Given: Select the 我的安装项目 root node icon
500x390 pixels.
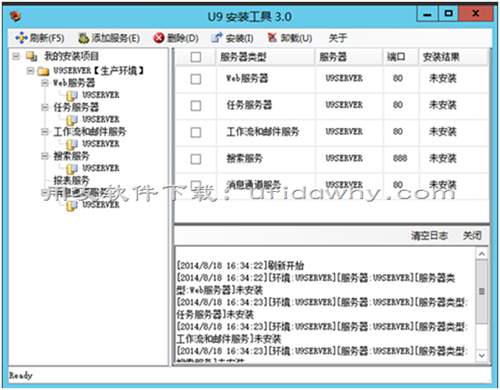Looking at the screenshot, I should (x=32, y=56).
